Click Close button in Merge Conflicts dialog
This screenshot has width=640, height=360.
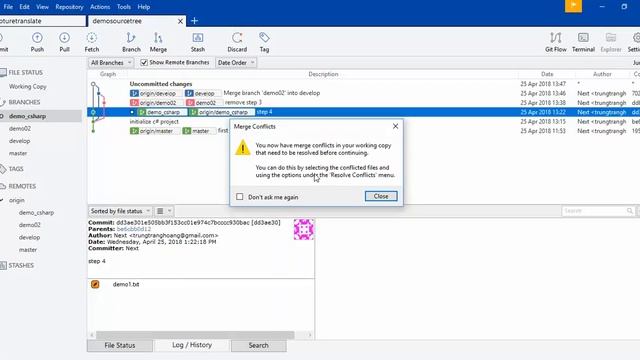(381, 196)
